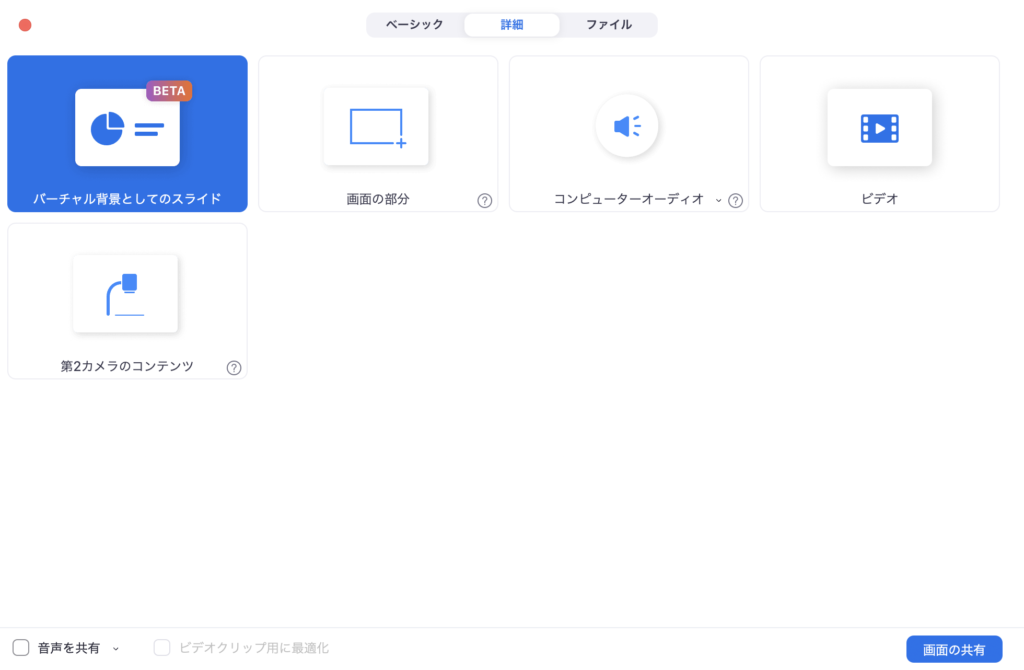Select the computer audio speaker icon
The image size is (1024, 670).
pos(627,126)
